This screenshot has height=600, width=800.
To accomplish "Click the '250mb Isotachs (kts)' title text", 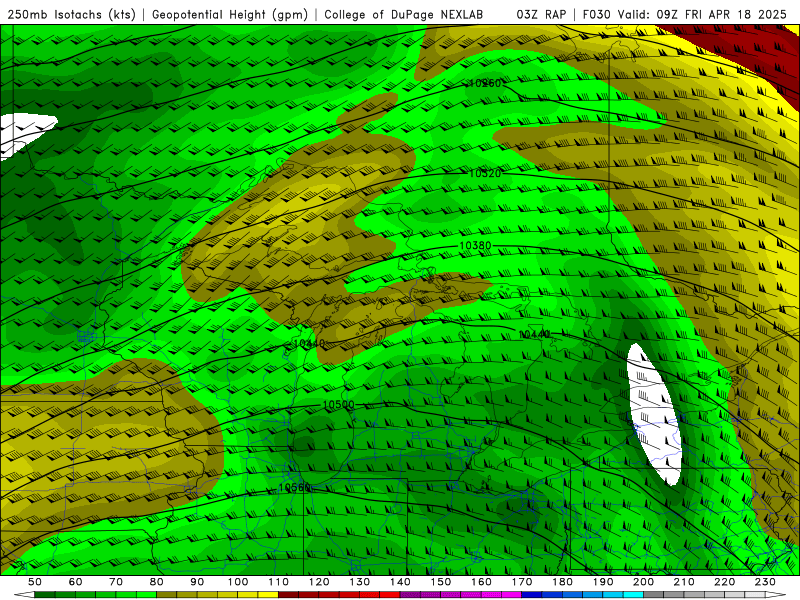I will [x=71, y=15].
